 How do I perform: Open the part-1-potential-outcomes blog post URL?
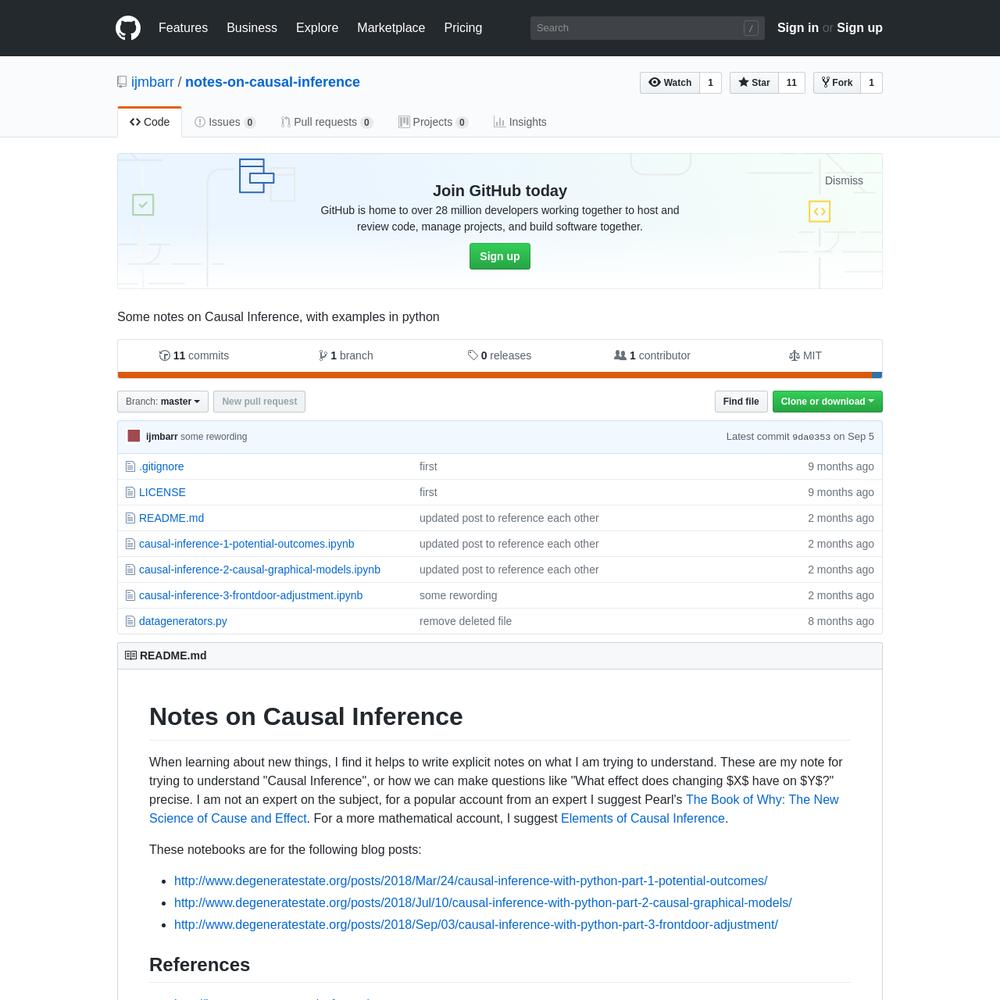(x=471, y=881)
